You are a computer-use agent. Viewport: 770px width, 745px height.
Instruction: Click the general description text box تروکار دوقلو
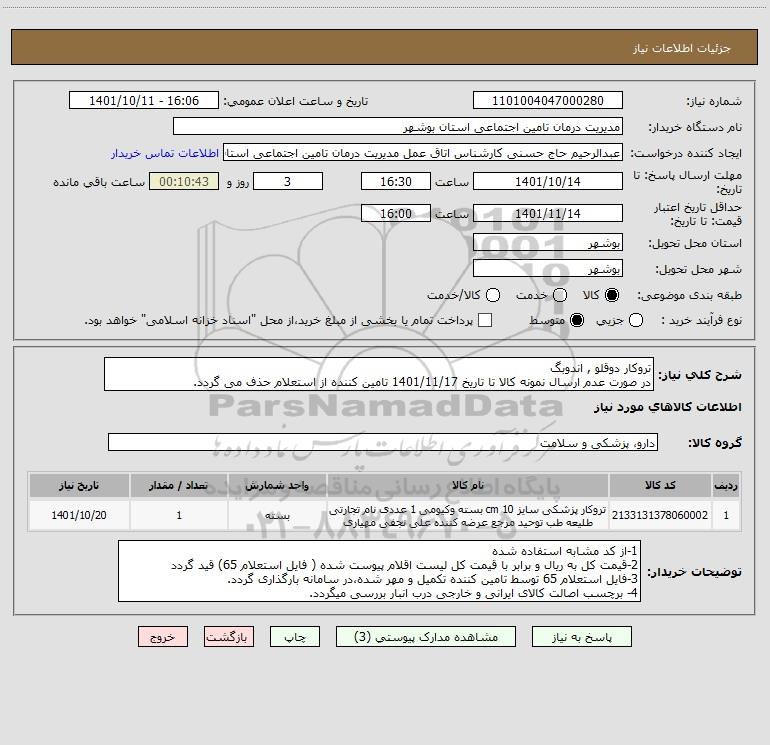pyautogui.click(x=379, y=374)
